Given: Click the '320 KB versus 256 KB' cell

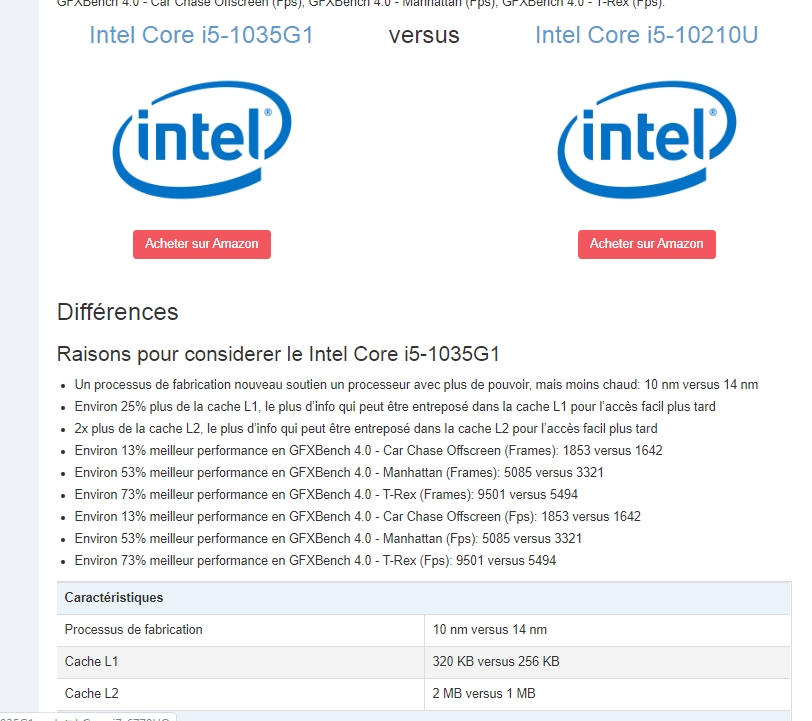Looking at the screenshot, I should pyautogui.click(x=496, y=662).
